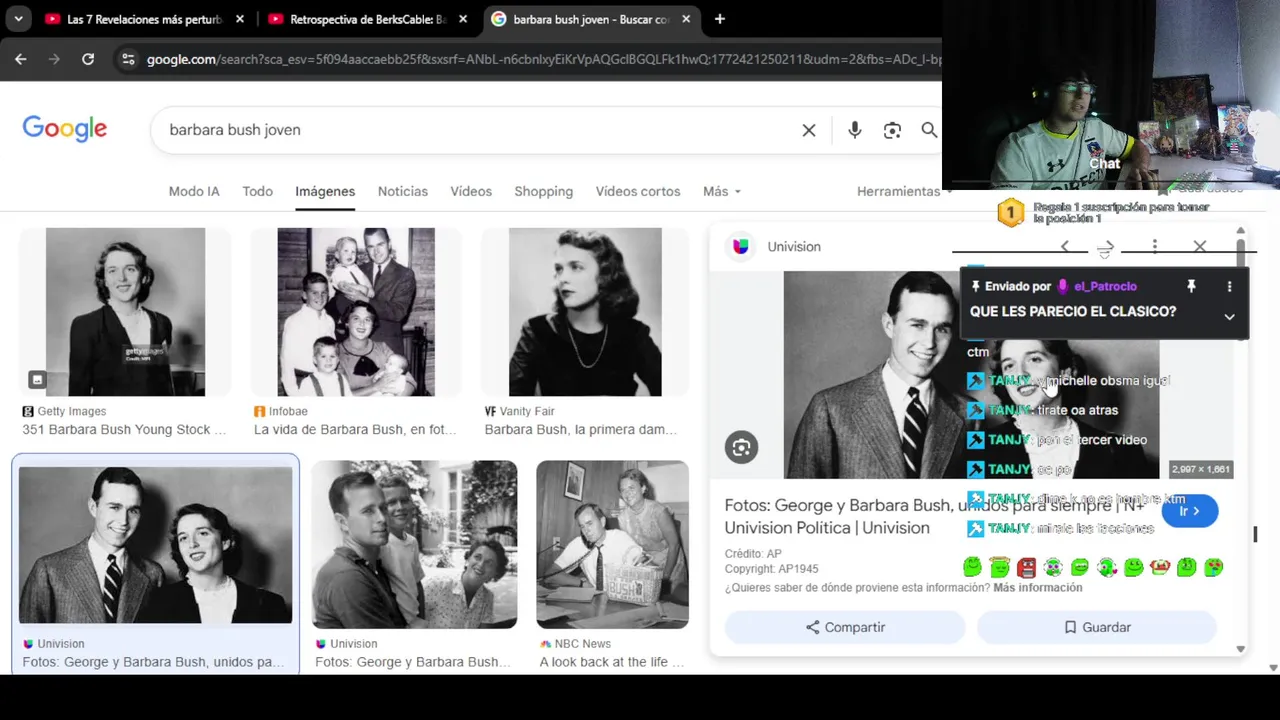Go forward in browser history
Viewport: 1280px width, 720px height.
click(54, 59)
